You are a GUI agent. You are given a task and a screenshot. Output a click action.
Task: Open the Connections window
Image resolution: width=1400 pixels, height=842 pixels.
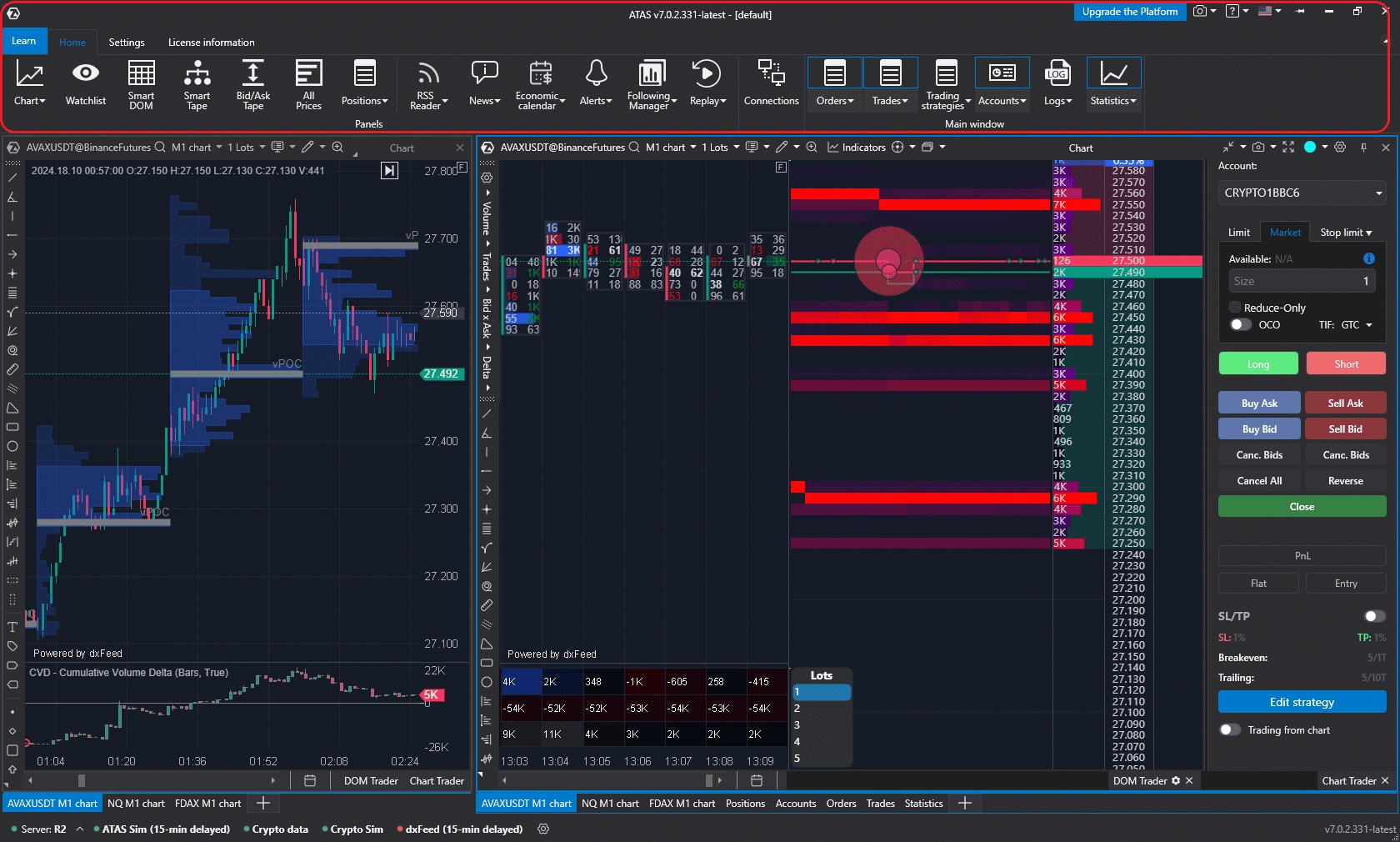[771, 84]
